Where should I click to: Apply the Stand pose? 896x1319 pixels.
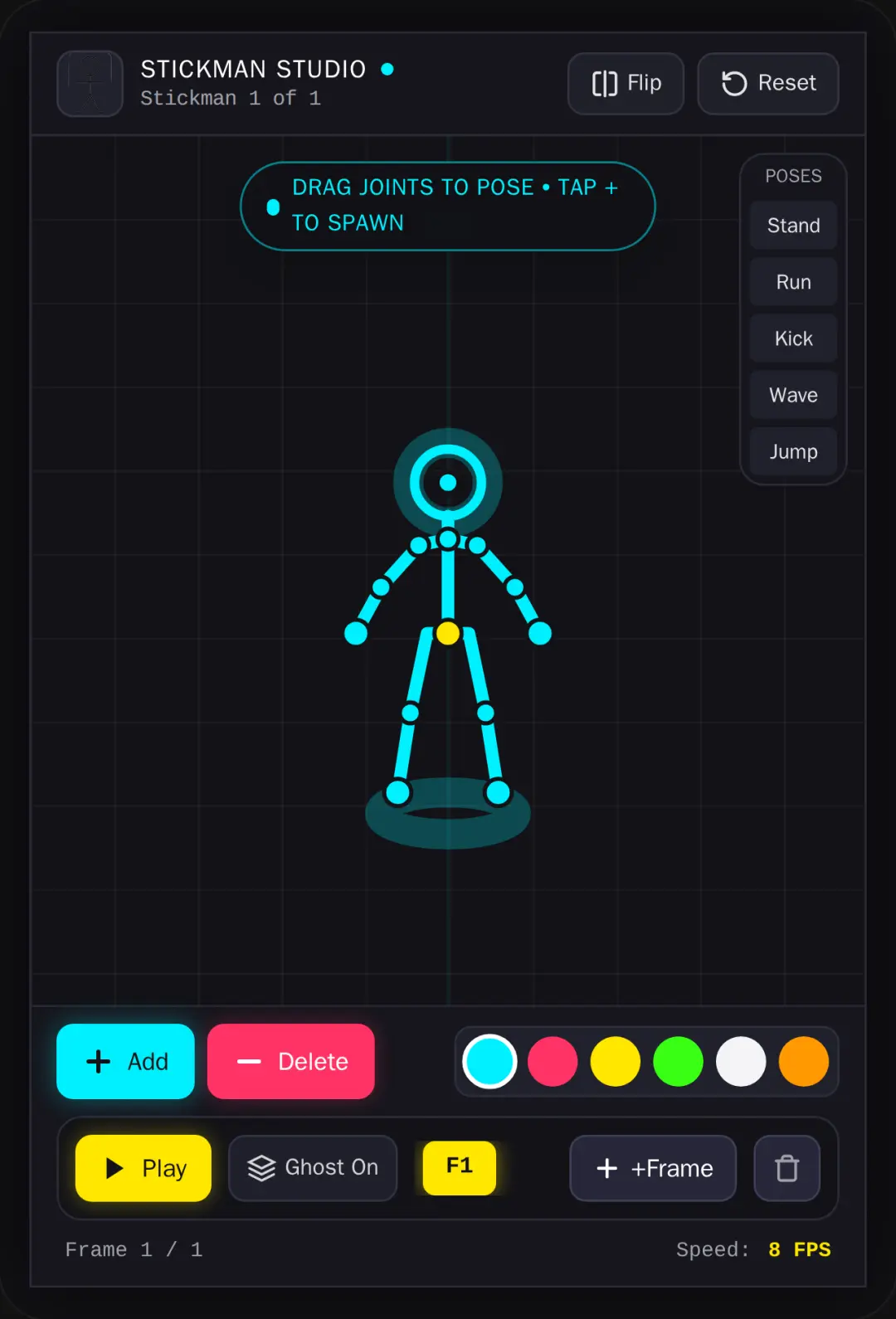pyautogui.click(x=793, y=226)
